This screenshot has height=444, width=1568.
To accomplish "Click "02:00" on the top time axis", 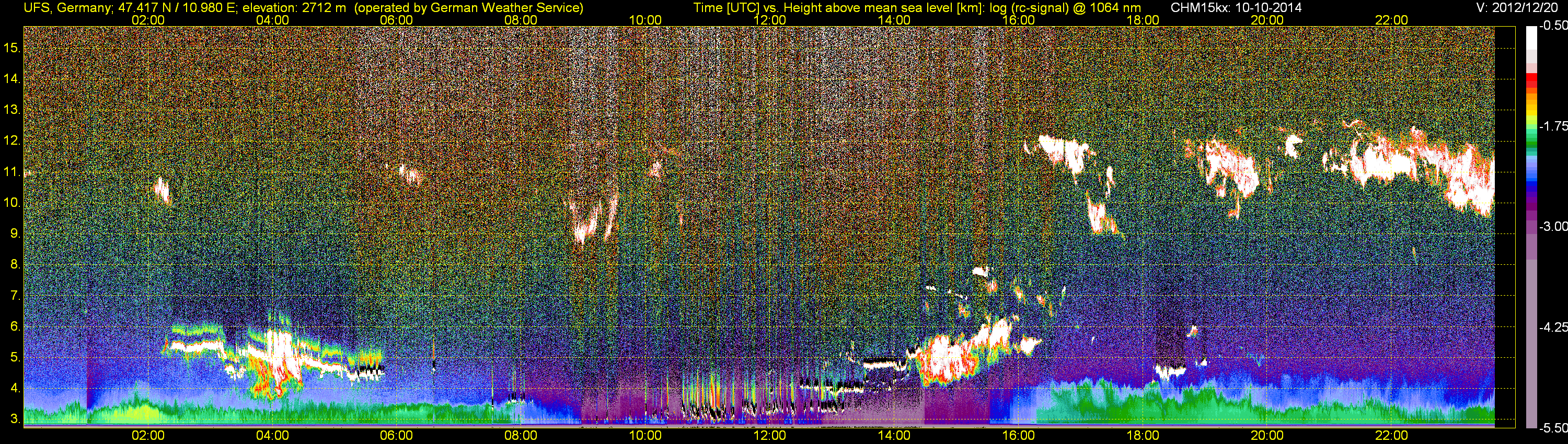I will pyautogui.click(x=148, y=20).
